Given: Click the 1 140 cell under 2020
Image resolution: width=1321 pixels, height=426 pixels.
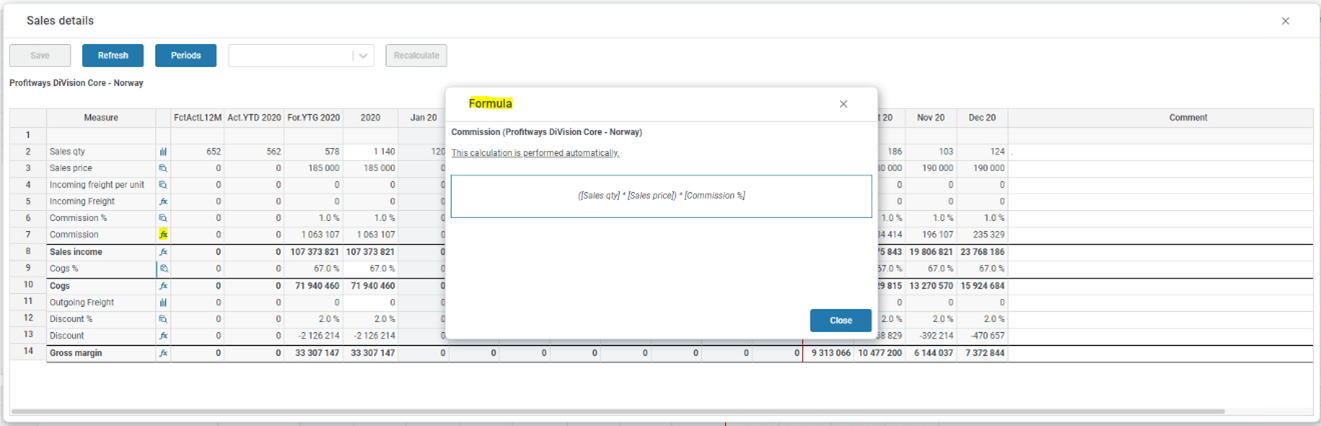Looking at the screenshot, I should click(370, 151).
